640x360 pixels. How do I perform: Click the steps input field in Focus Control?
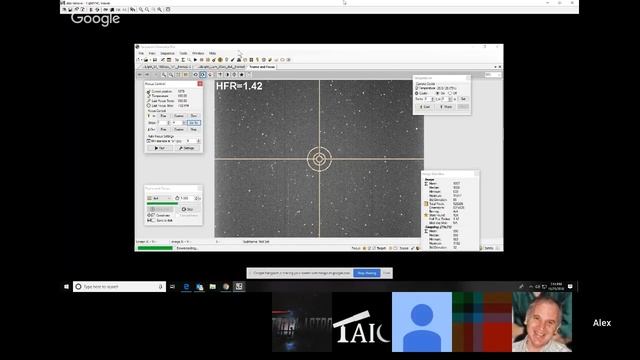coord(162,122)
